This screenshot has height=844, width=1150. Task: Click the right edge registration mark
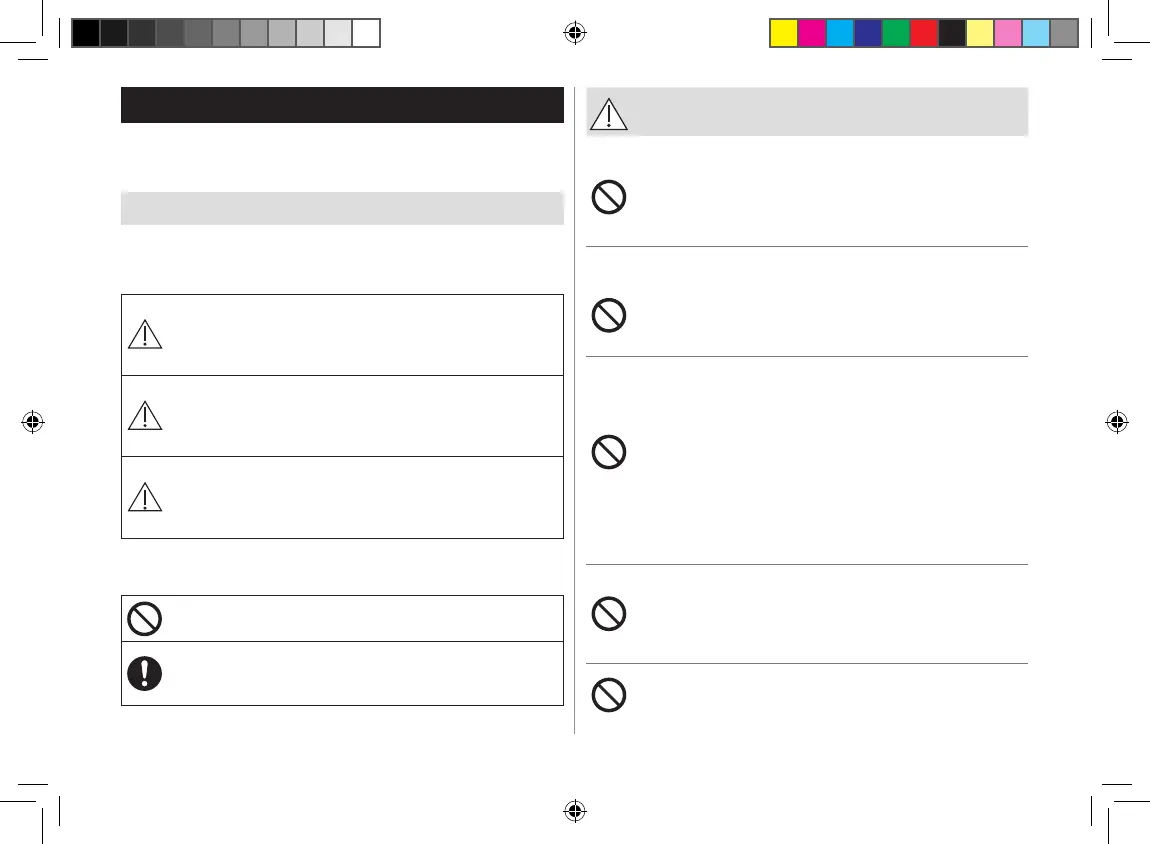pos(1116,422)
